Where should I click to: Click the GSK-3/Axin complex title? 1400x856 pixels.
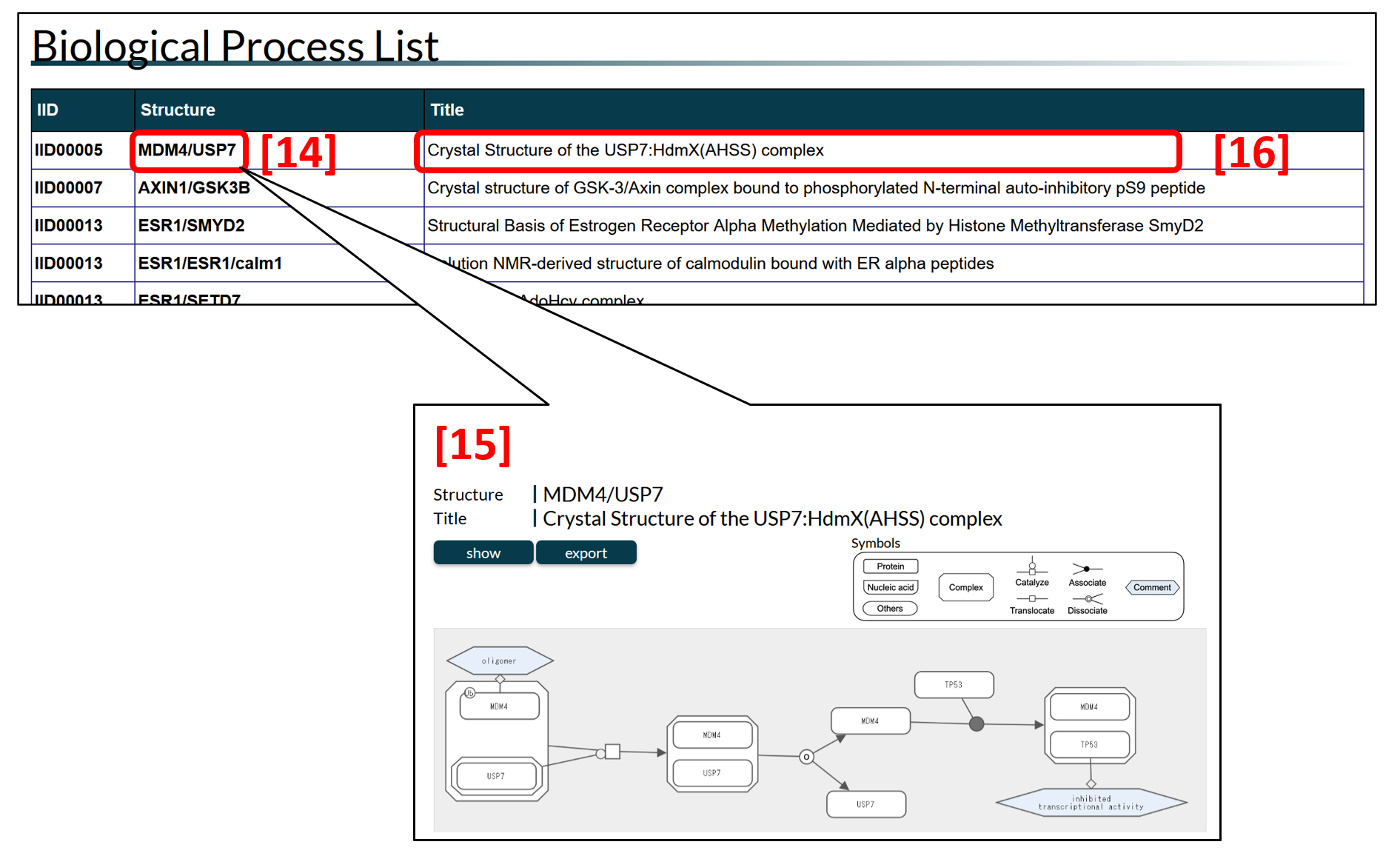point(816,188)
